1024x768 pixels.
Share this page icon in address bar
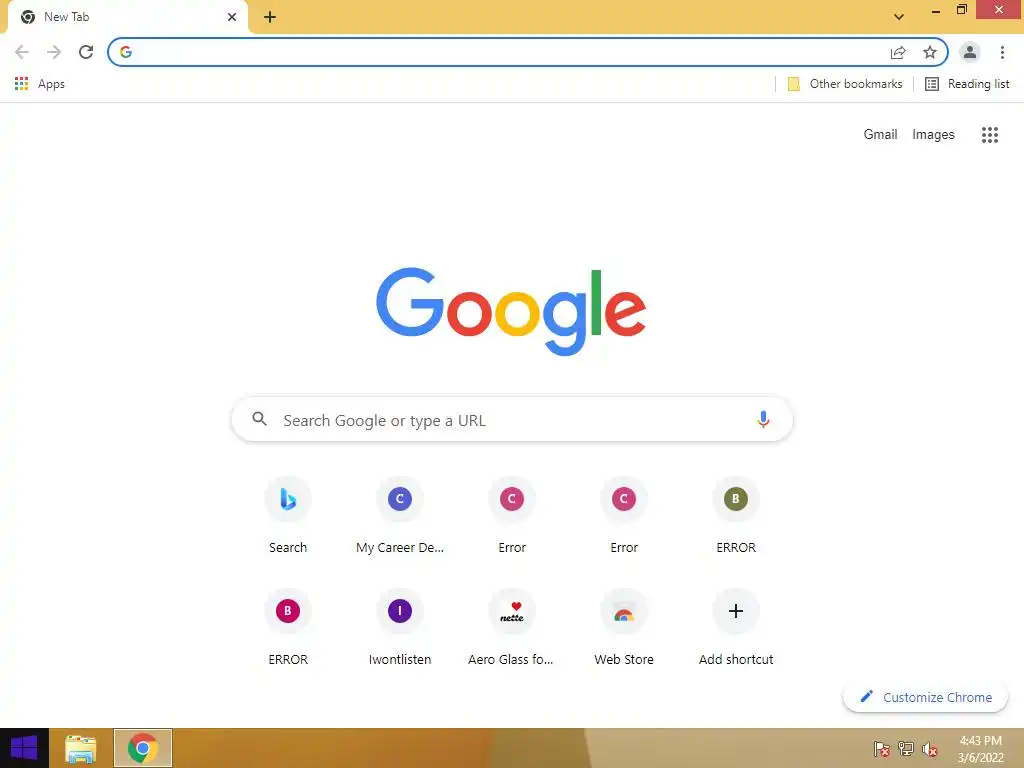pyautogui.click(x=898, y=52)
